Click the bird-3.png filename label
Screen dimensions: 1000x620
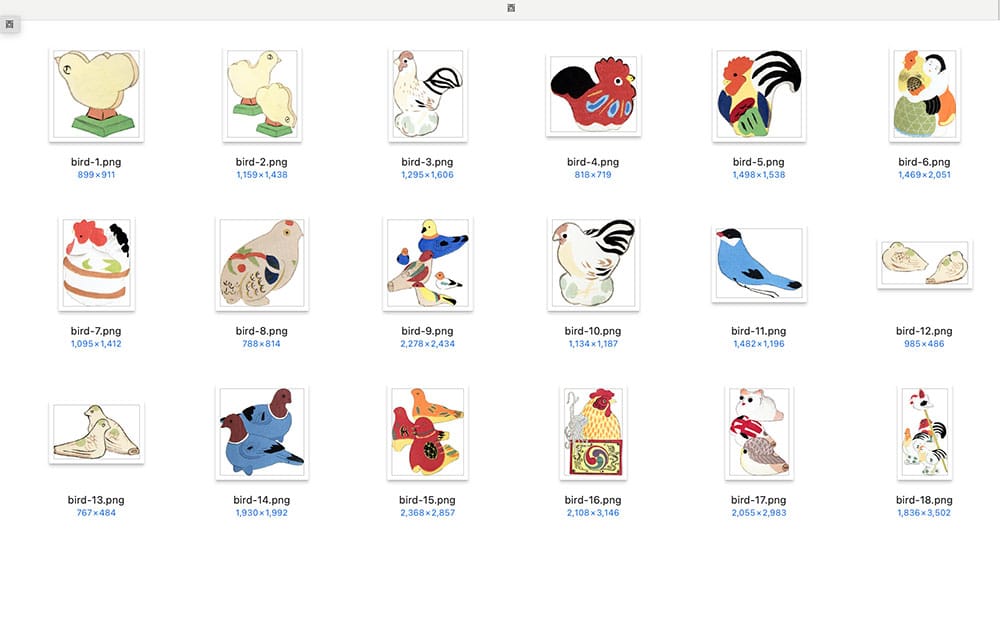427,162
